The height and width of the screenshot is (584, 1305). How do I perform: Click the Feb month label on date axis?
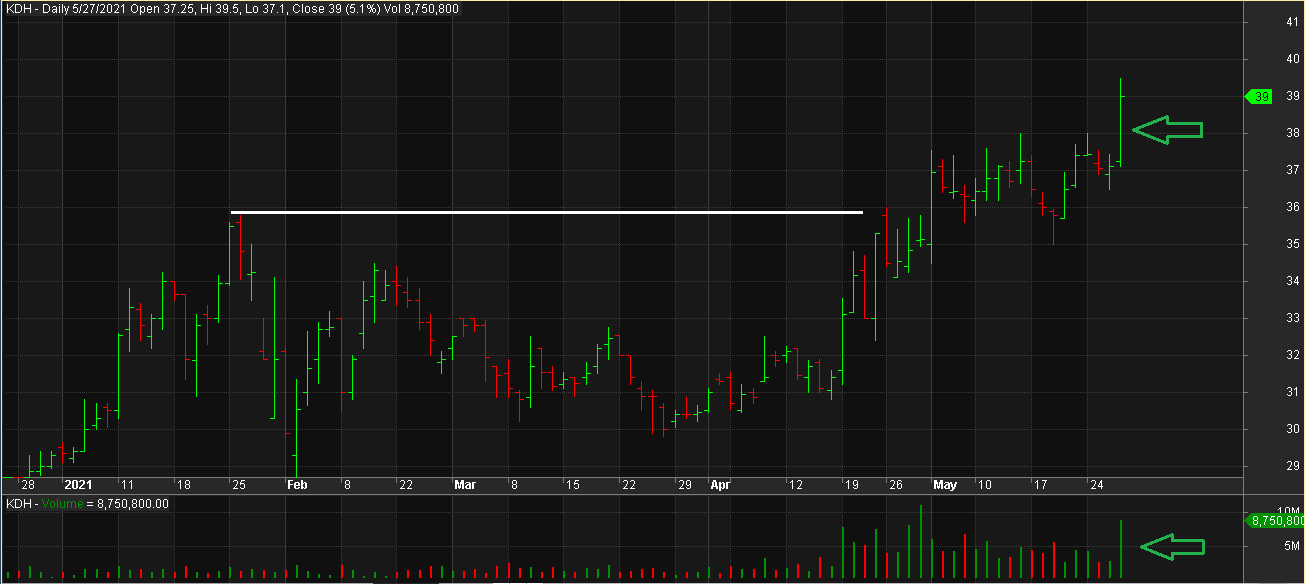point(297,485)
